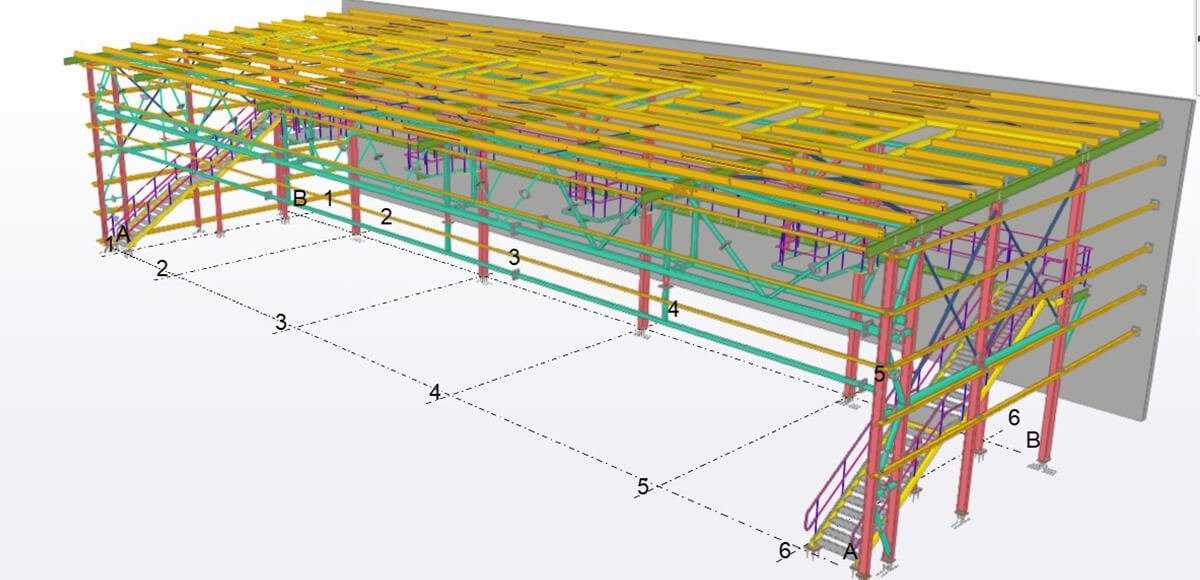This screenshot has width=1200, height=580.
Task: Click grid label B next to label 1
Action: pos(299,198)
